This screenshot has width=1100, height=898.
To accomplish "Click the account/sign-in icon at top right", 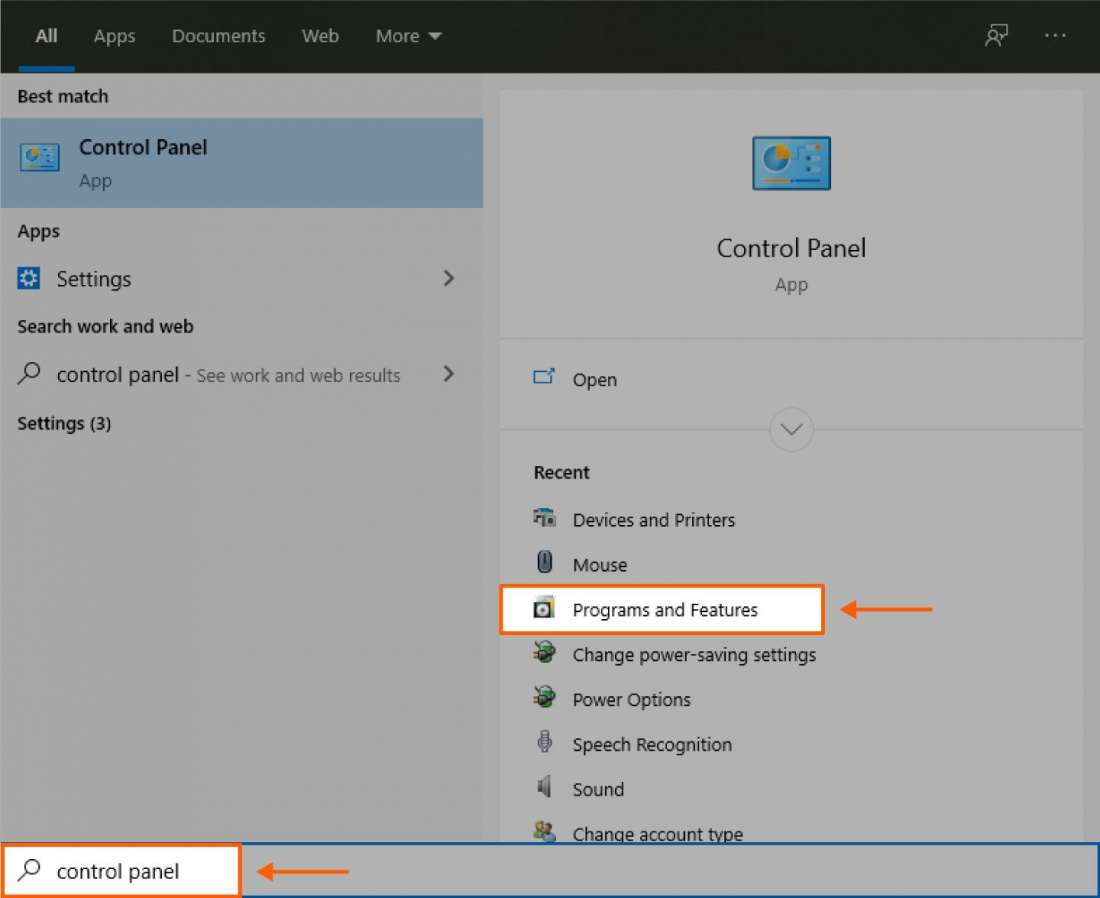I will point(996,35).
